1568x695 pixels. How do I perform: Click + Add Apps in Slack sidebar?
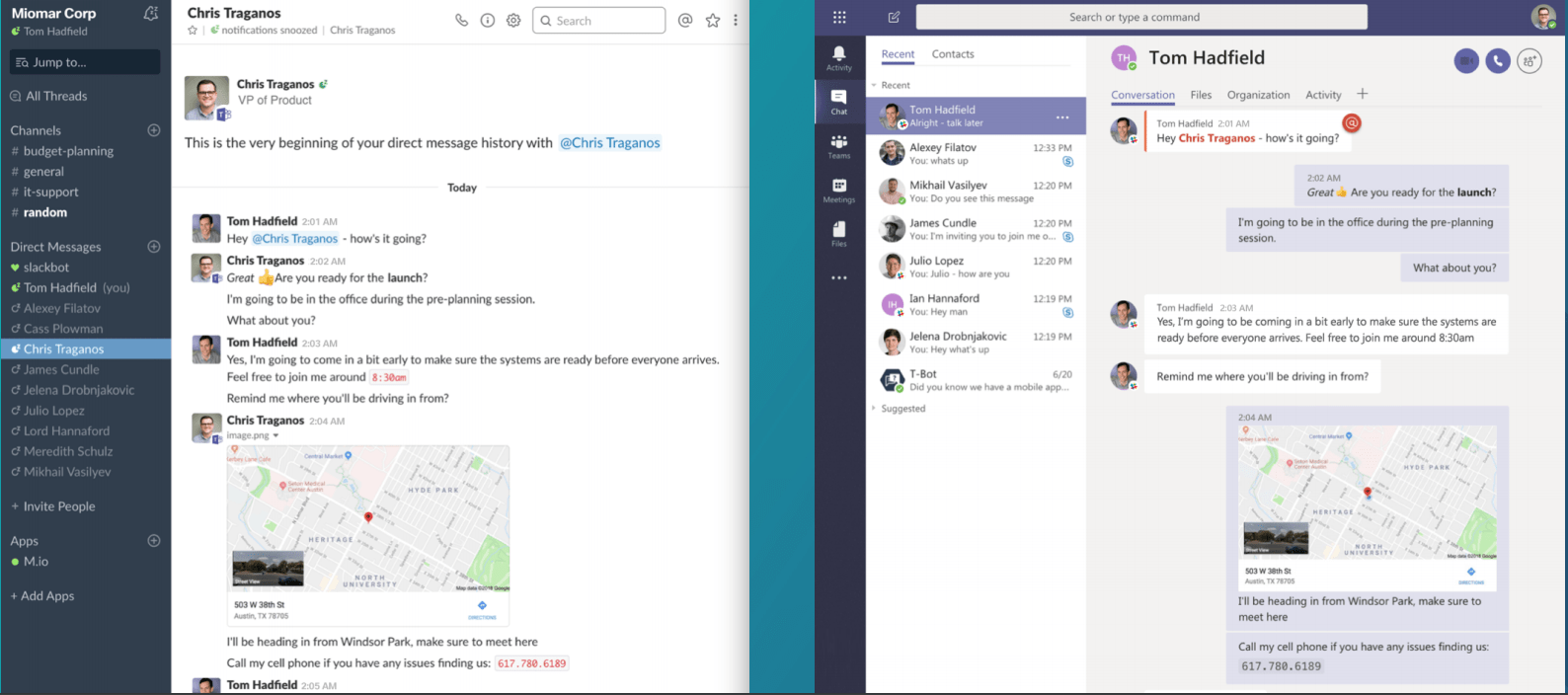(x=42, y=596)
